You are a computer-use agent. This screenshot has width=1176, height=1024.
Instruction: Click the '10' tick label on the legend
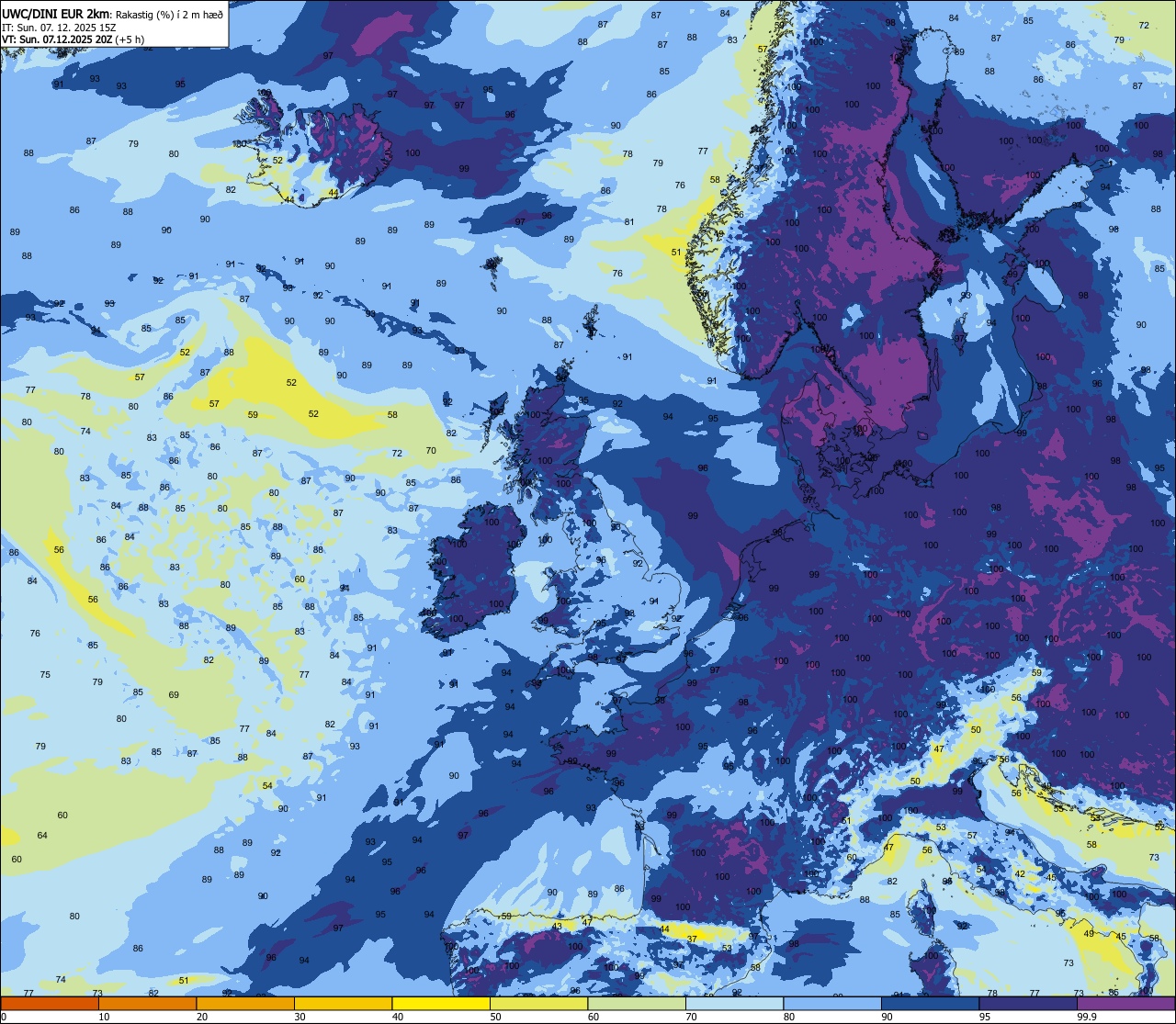pos(104,1017)
